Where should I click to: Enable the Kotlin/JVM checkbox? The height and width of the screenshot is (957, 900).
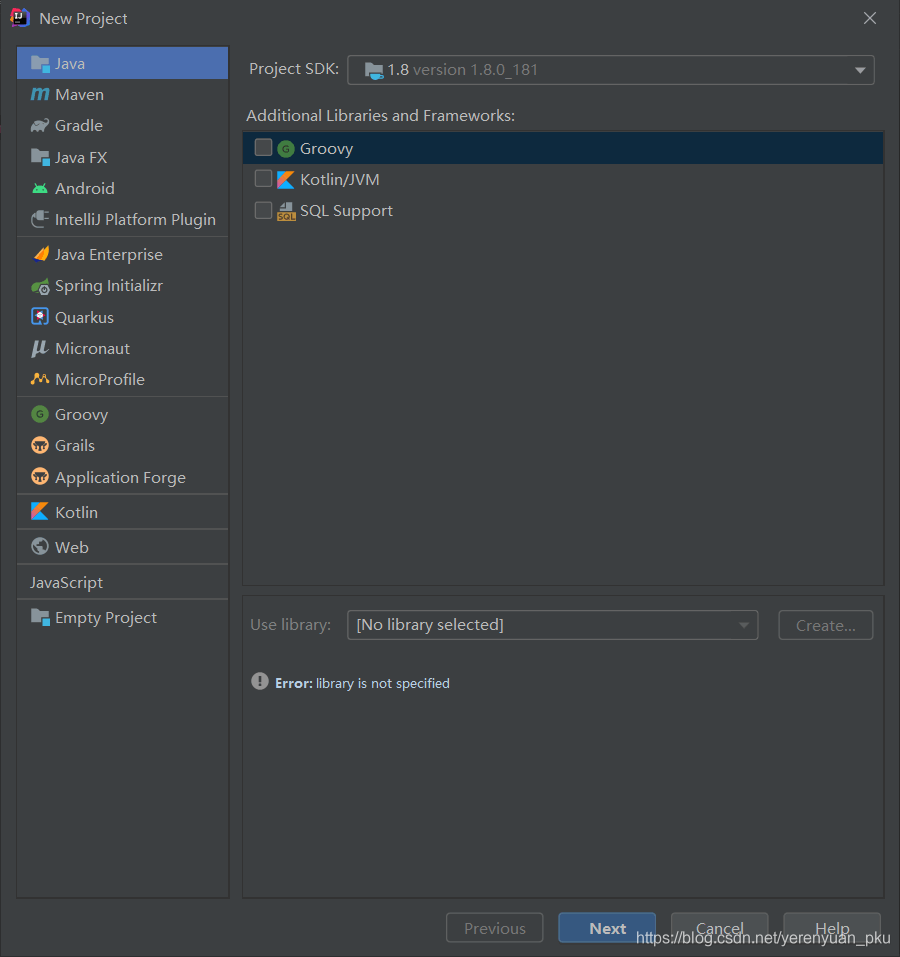(263, 179)
